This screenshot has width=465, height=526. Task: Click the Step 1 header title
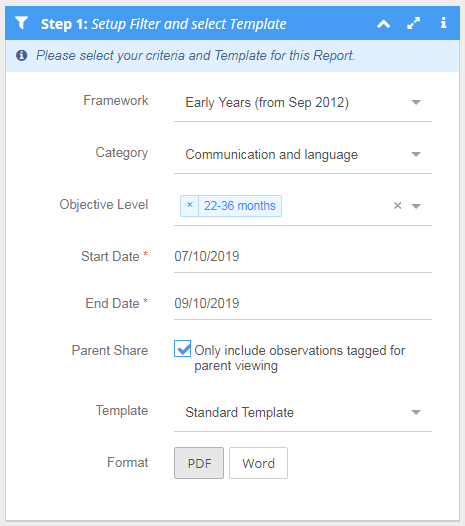[x=164, y=24]
